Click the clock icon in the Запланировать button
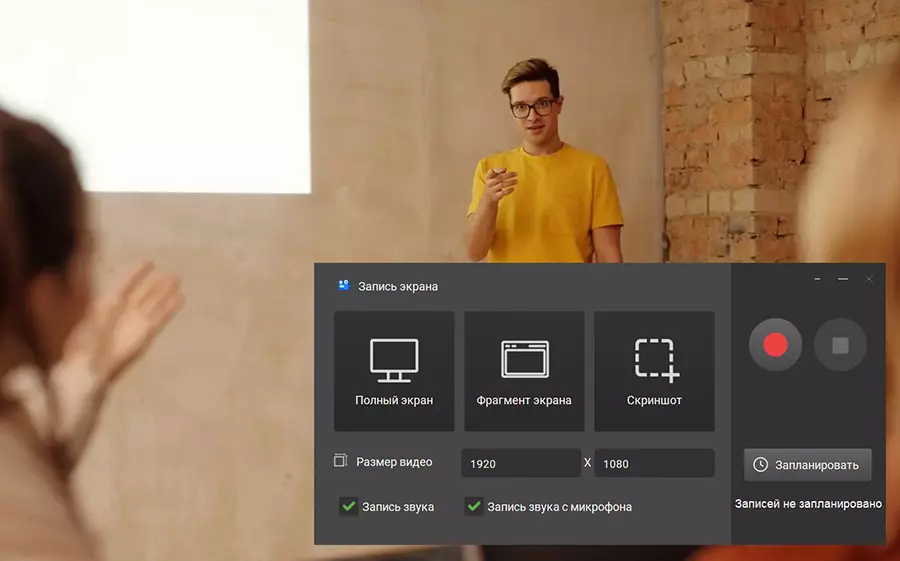900x561 pixels. click(761, 465)
